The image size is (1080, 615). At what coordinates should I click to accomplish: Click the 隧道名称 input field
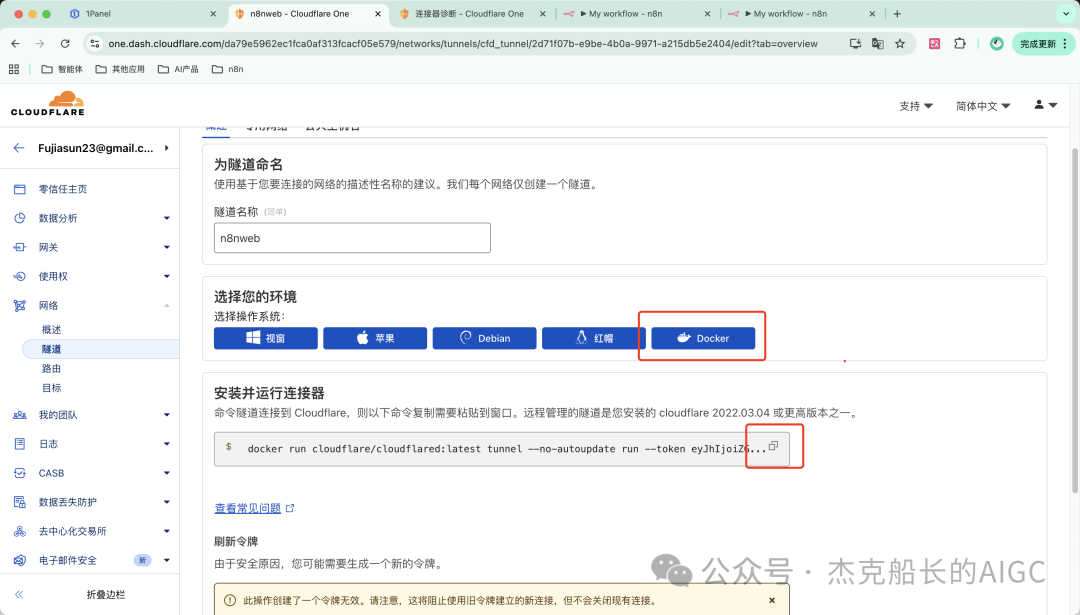(x=352, y=238)
